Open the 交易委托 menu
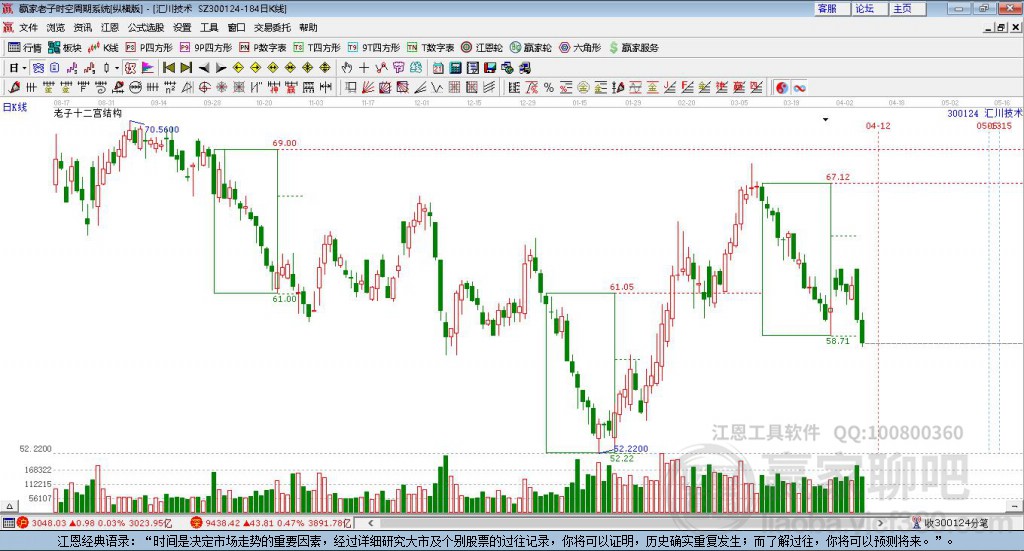 [x=272, y=27]
